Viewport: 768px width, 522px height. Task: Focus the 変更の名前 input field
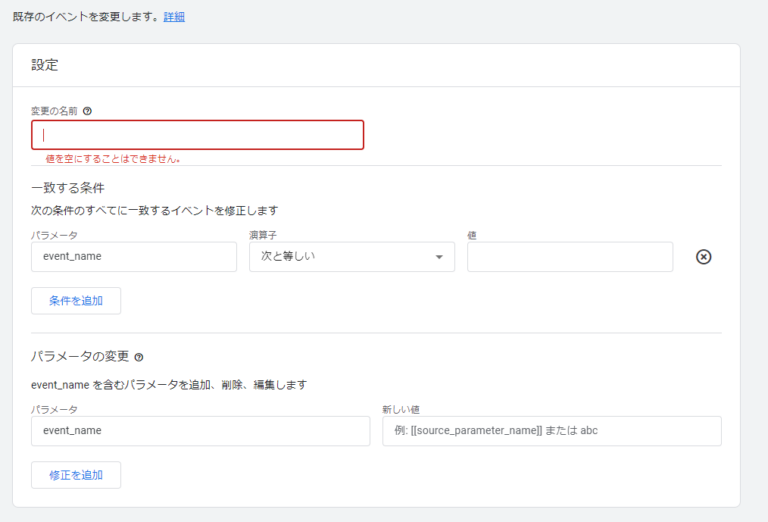click(197, 135)
